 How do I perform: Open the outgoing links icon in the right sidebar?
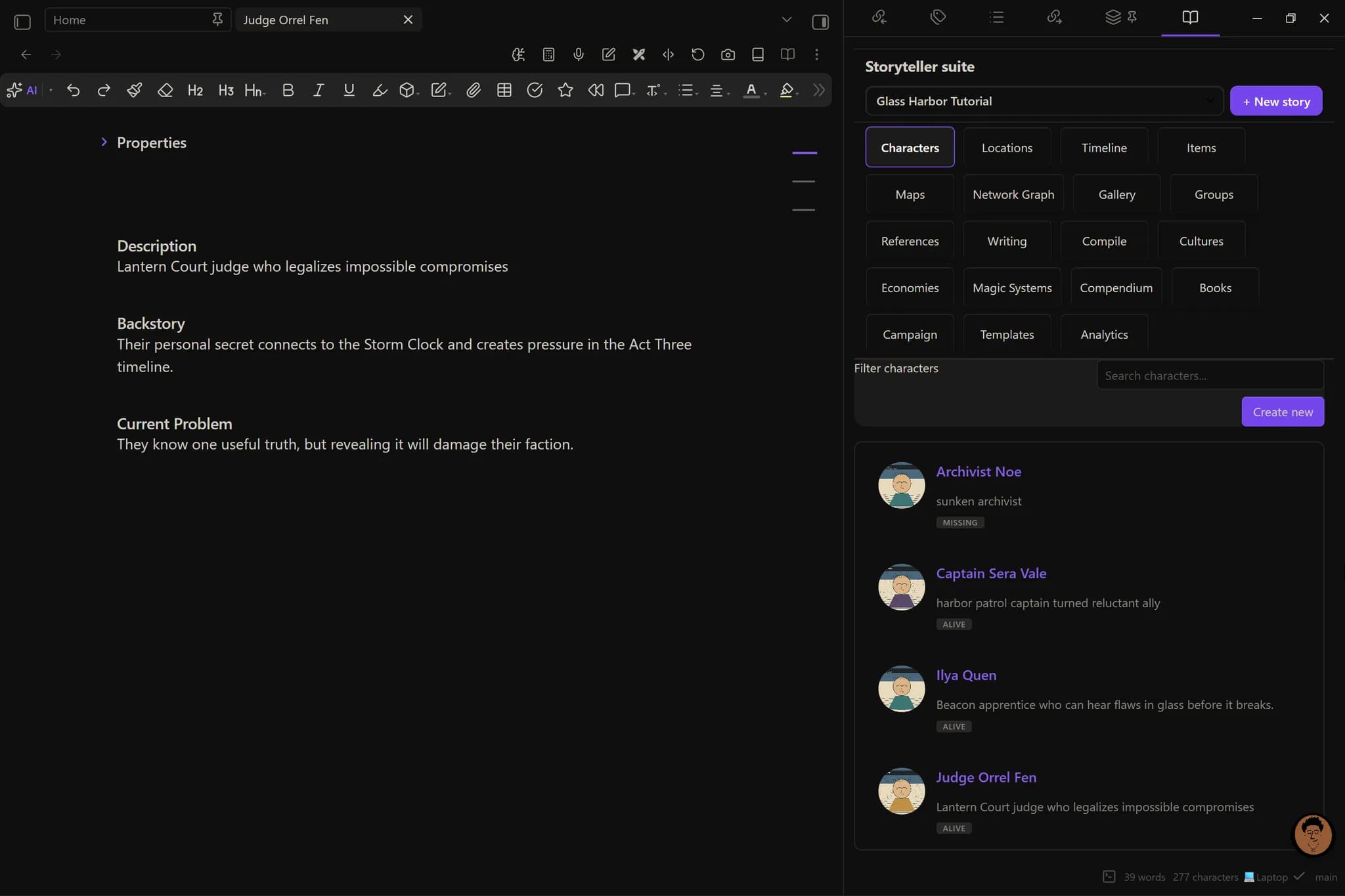[1054, 17]
